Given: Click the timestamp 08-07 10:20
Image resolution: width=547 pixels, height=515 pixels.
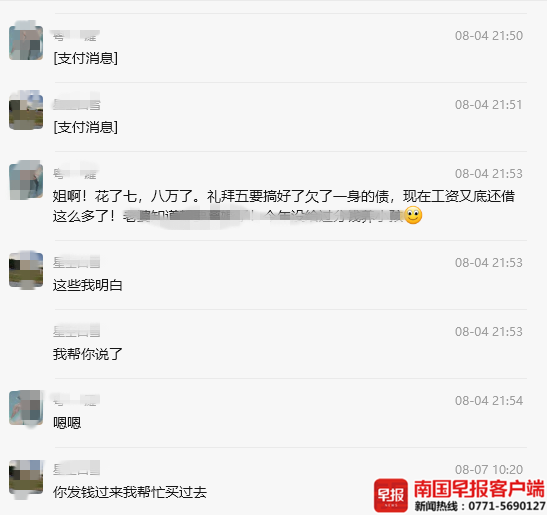Looking at the screenshot, I should (489, 470).
